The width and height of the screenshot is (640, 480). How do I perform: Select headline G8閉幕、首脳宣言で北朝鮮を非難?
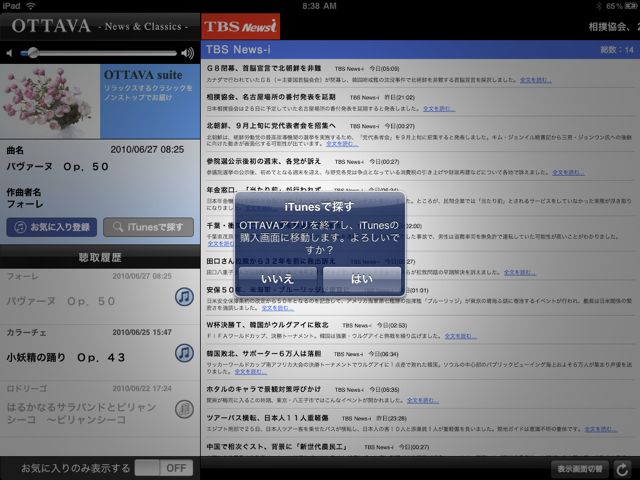264,68
